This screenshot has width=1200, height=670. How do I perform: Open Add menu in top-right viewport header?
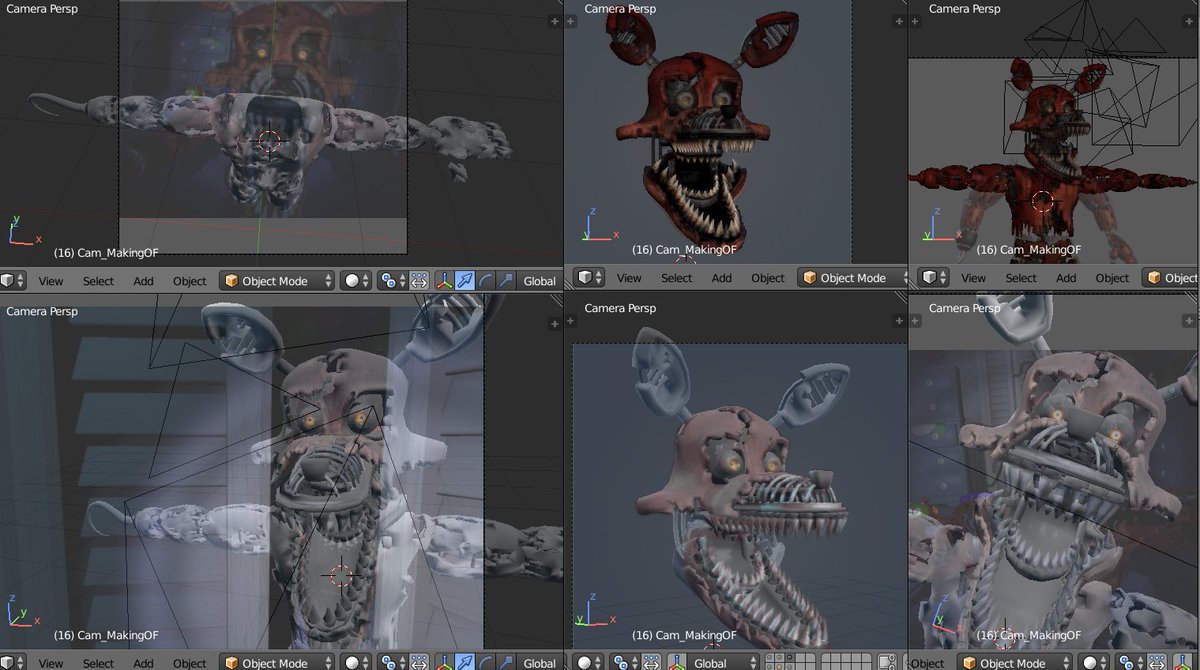click(1066, 278)
